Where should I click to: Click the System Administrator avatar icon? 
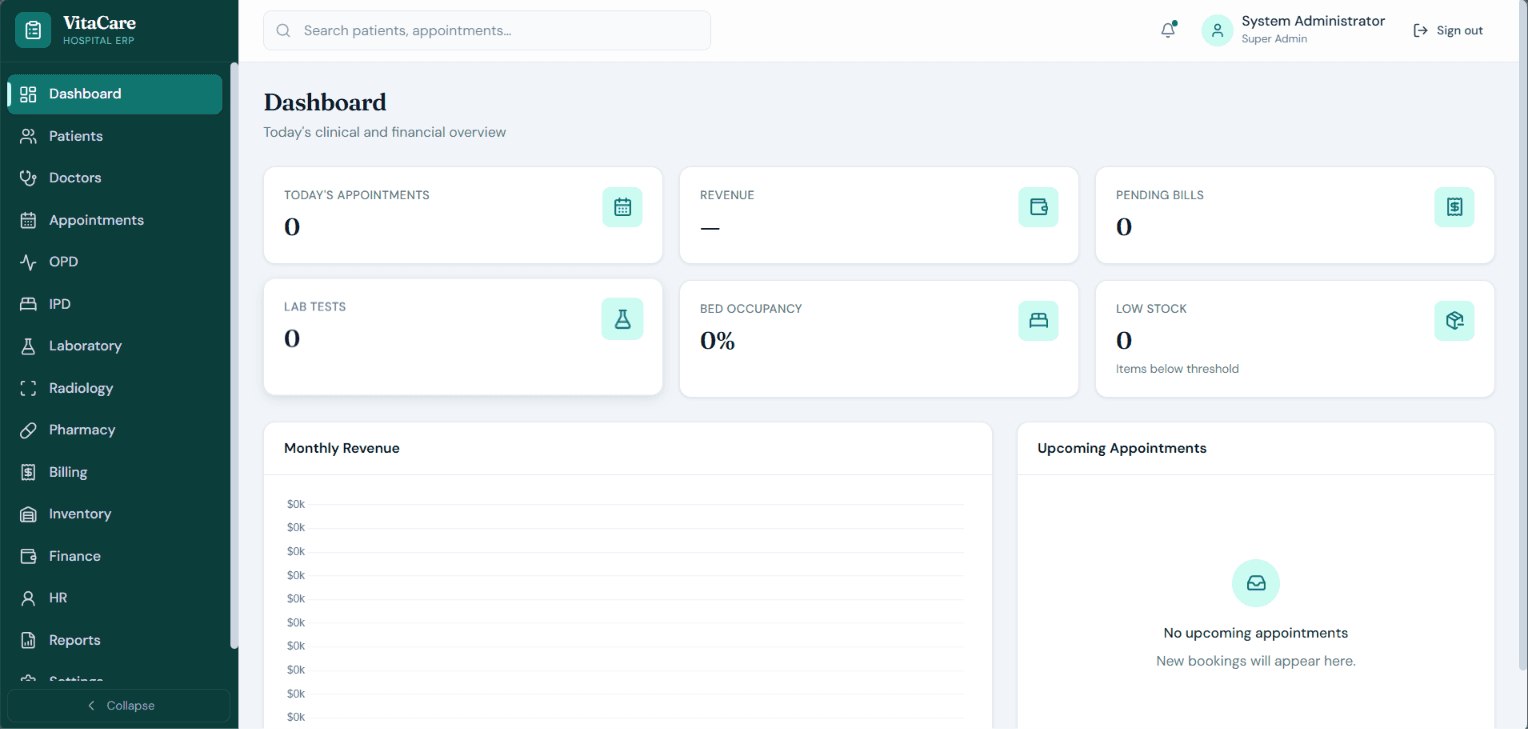click(x=1217, y=30)
